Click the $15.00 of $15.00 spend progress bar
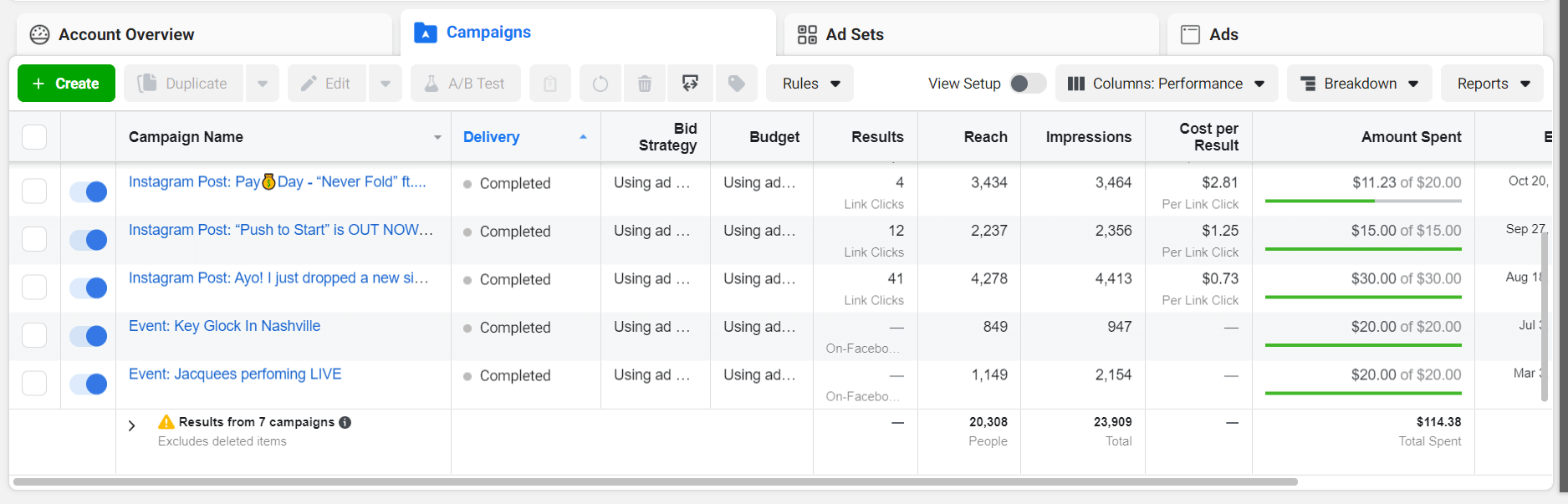Viewport: 1568px width, 504px height. [1363, 249]
